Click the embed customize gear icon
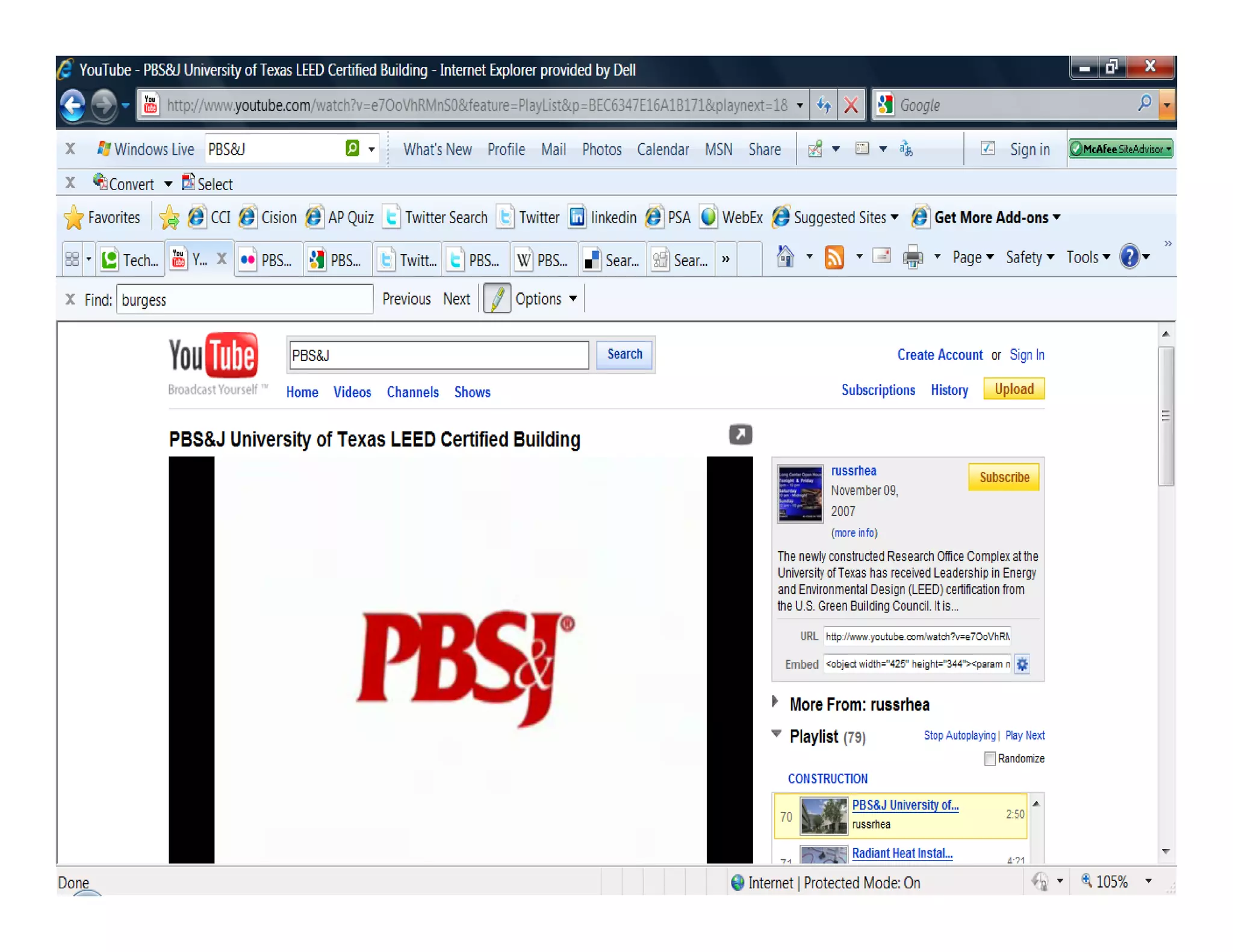This screenshot has height=952, width=1233. point(1022,664)
